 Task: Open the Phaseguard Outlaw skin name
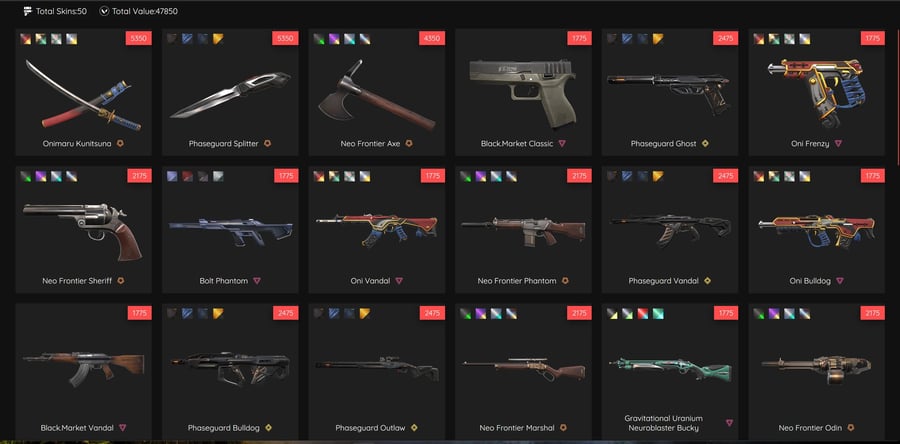tap(370, 428)
